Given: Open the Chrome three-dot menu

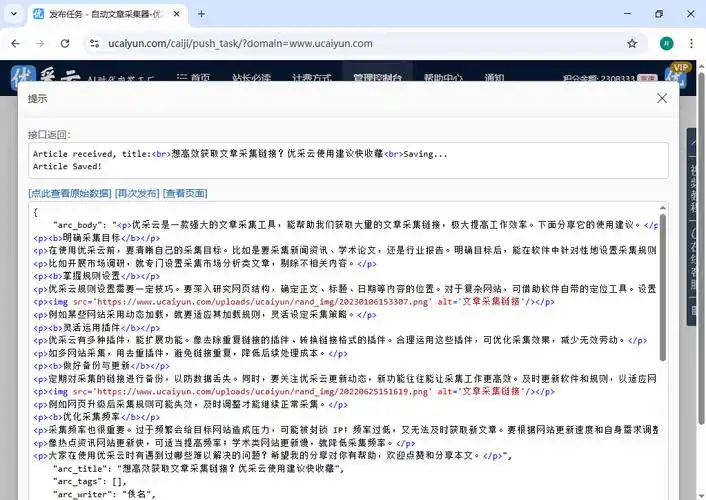Looking at the screenshot, I should (x=691, y=43).
